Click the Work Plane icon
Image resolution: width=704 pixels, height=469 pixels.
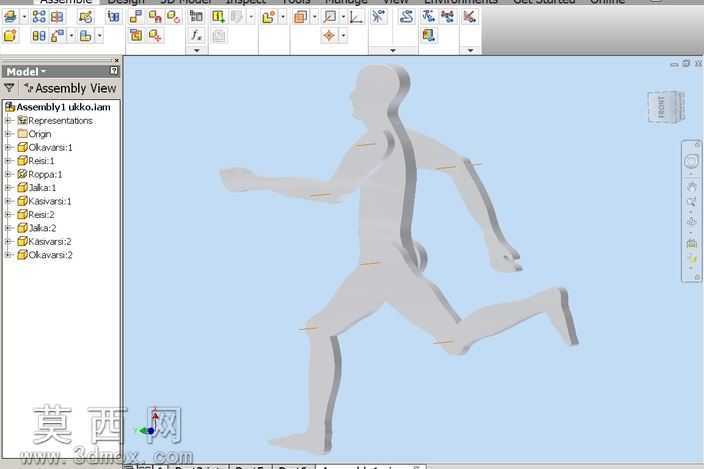(x=300, y=17)
